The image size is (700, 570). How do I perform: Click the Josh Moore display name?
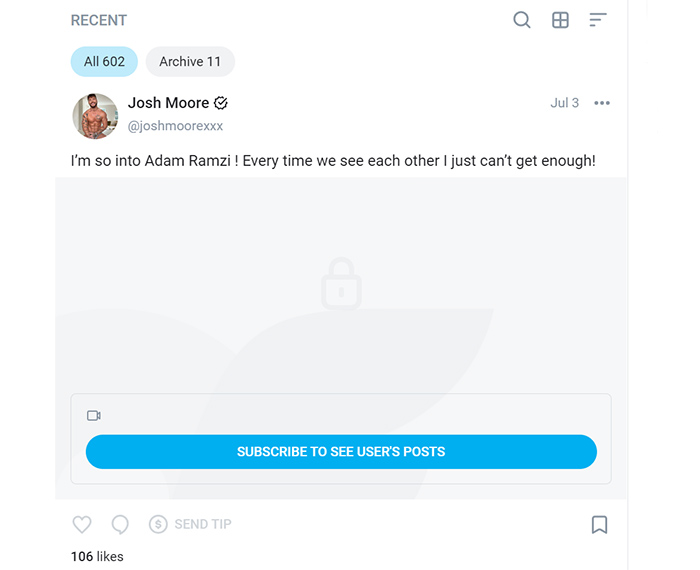(168, 103)
